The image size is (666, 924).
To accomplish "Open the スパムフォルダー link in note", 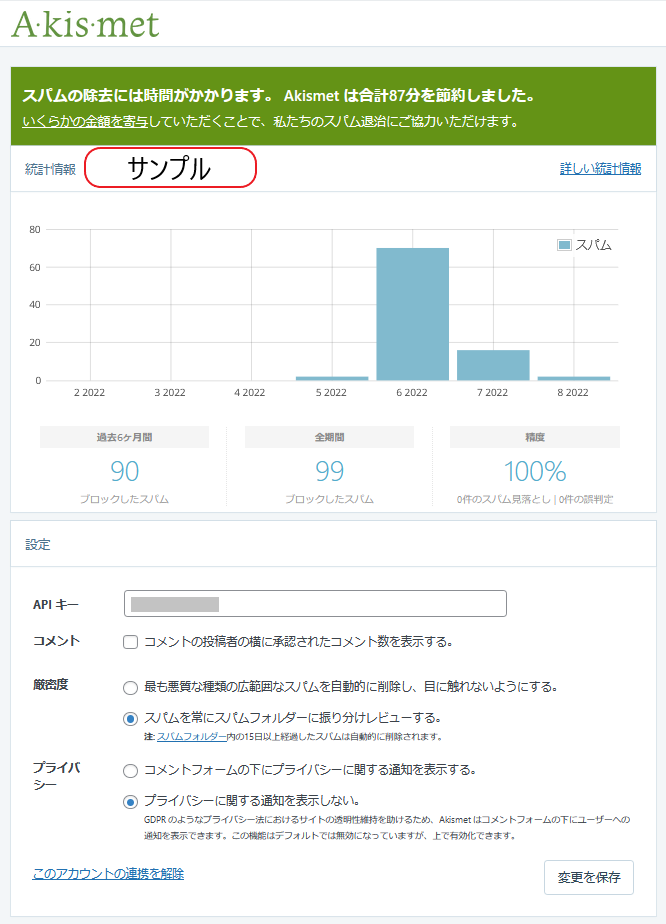I will pyautogui.click(x=191, y=737).
